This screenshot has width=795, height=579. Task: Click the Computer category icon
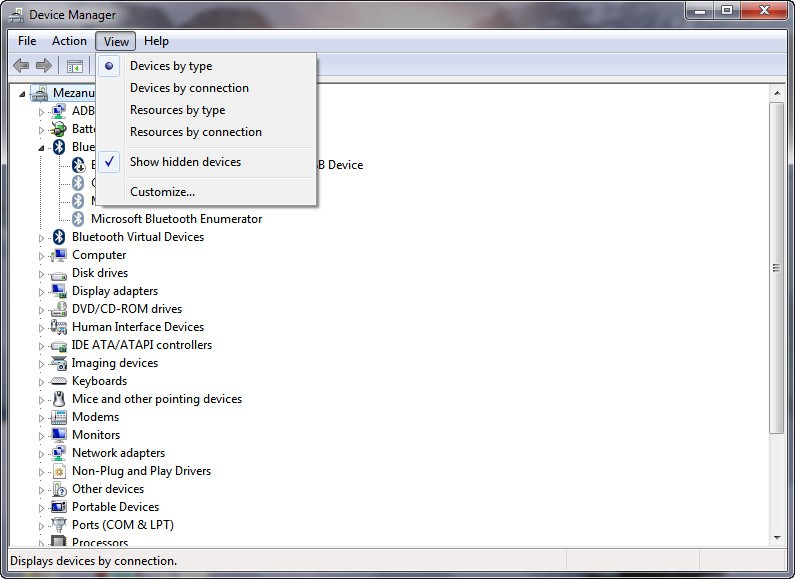[59, 255]
